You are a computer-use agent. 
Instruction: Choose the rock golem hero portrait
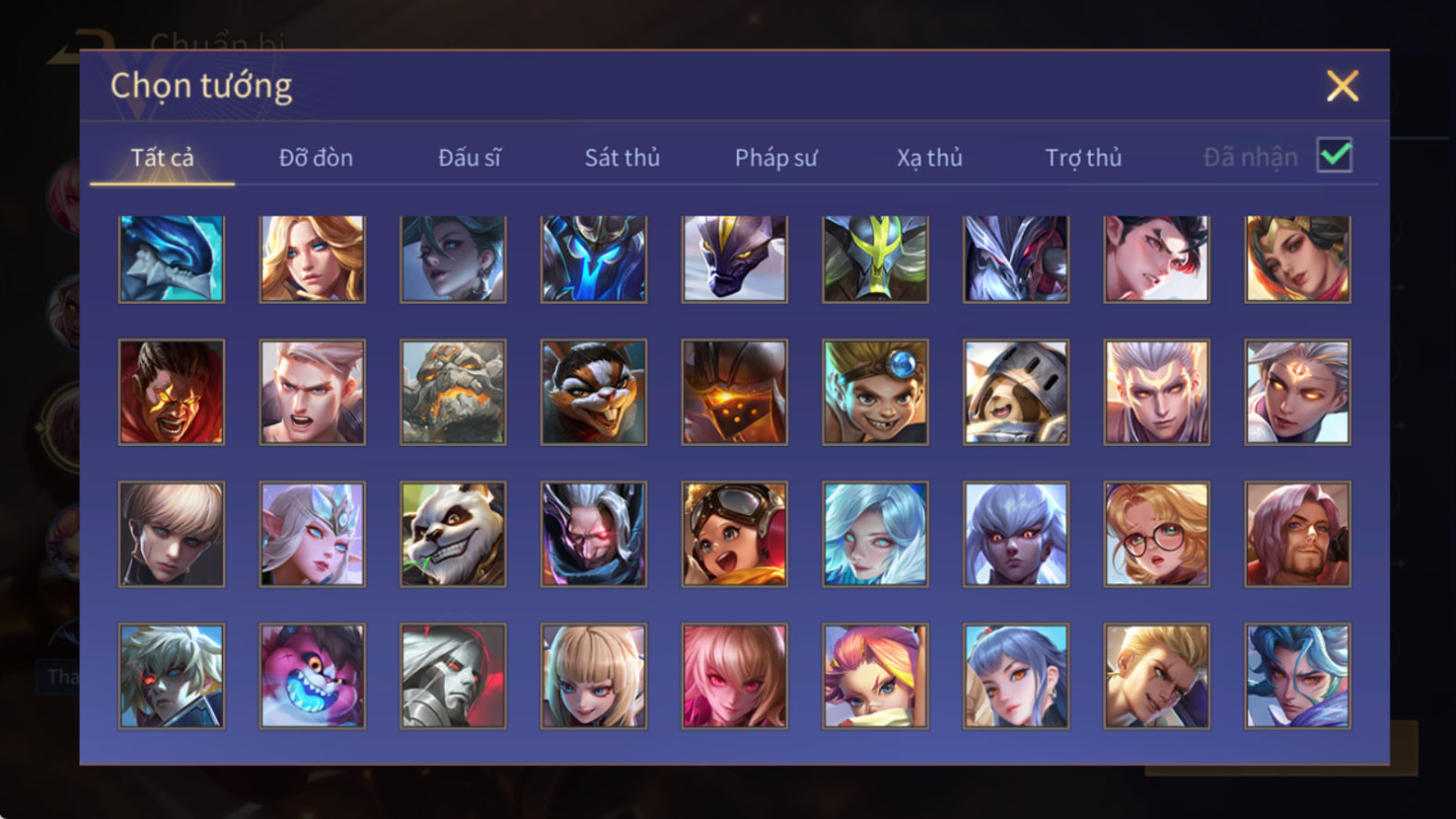(452, 392)
